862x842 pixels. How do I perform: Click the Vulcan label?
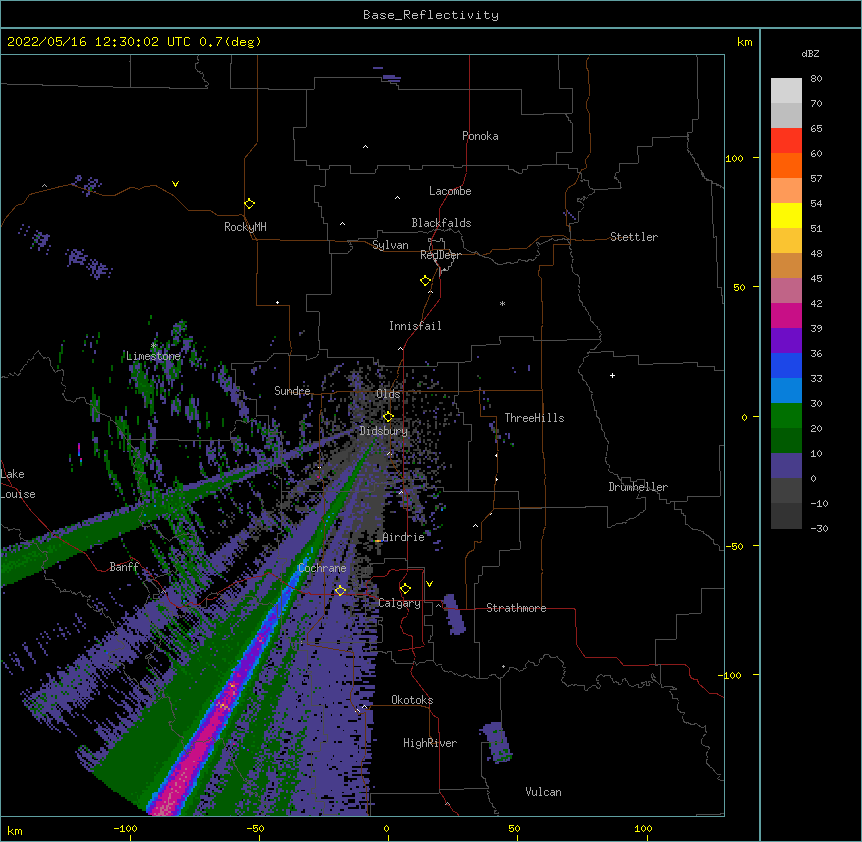pos(543,792)
